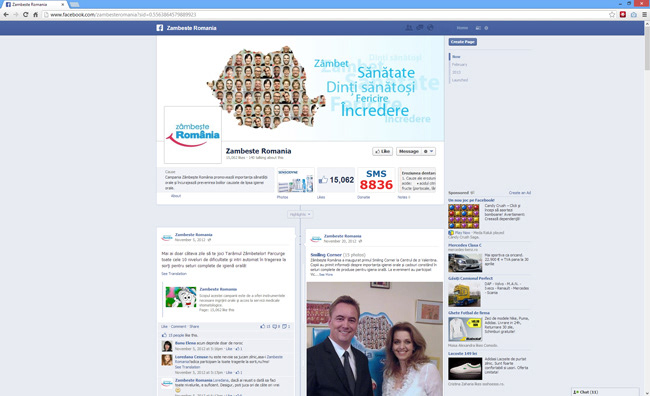Click the Create Page button
This screenshot has height=396, width=650.
463,42
